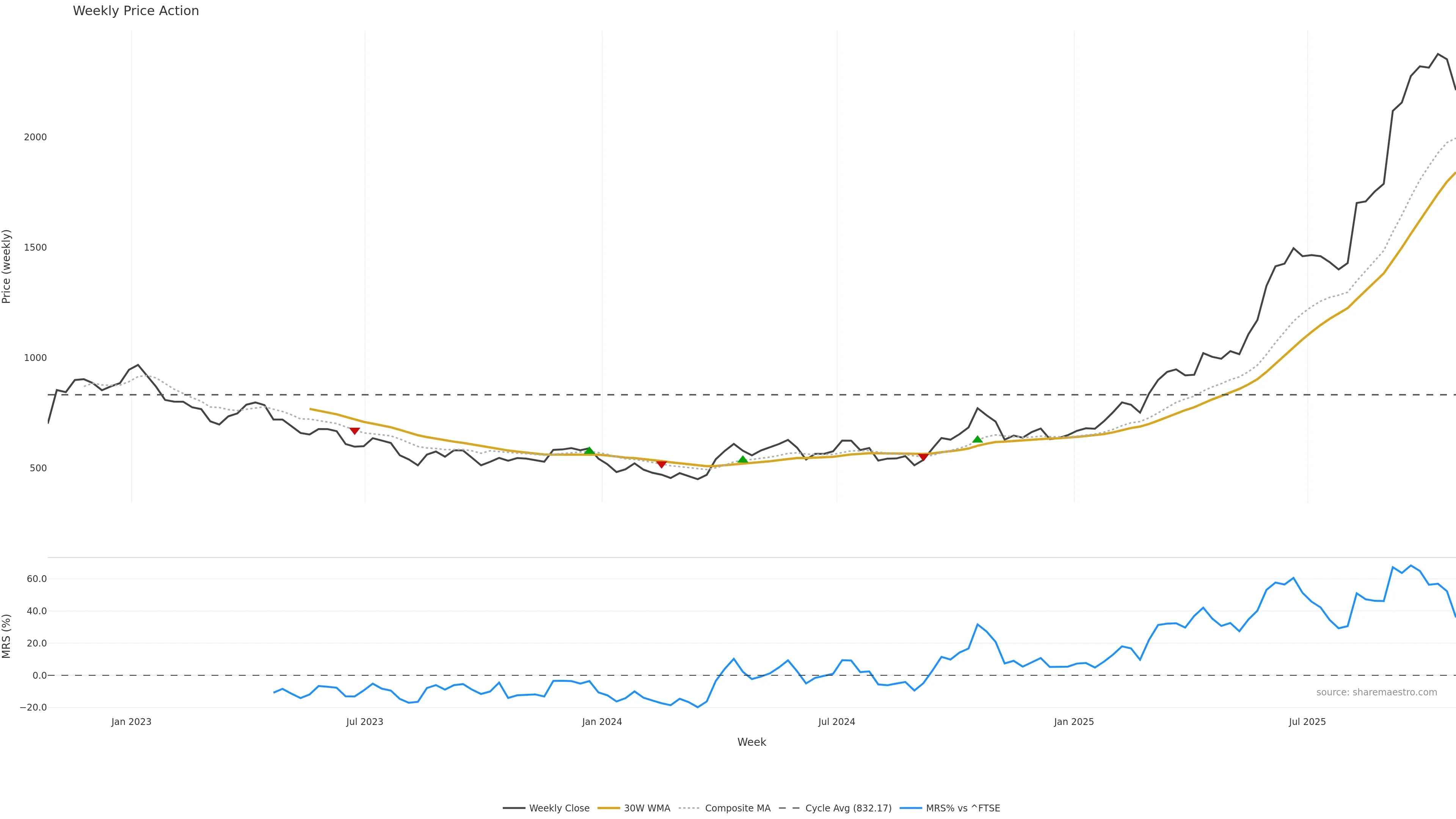Click the 60.0 MRS axis tick label
Image resolution: width=1456 pixels, height=819 pixels.
(x=37, y=579)
